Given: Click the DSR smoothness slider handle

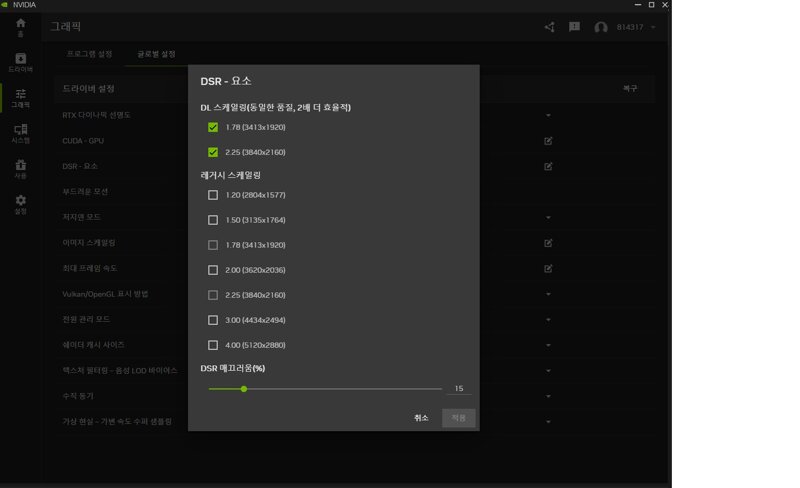Looking at the screenshot, I should [244, 389].
